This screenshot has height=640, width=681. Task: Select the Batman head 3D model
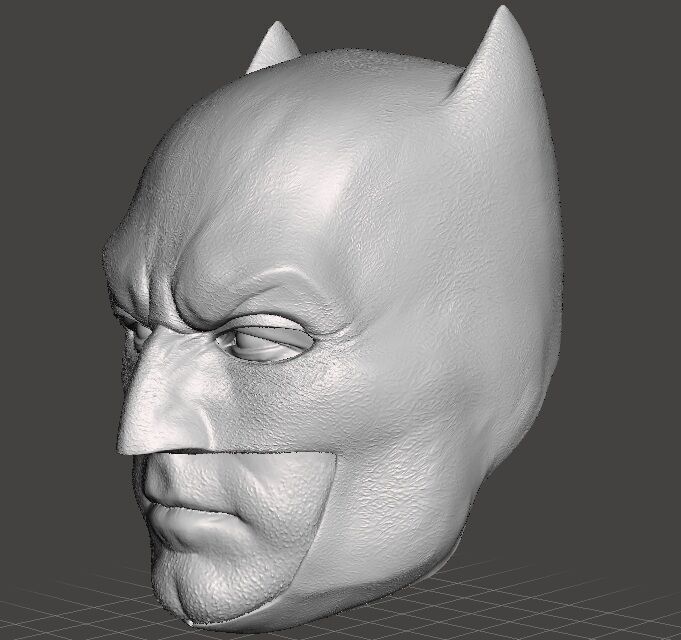pyautogui.click(x=332, y=319)
